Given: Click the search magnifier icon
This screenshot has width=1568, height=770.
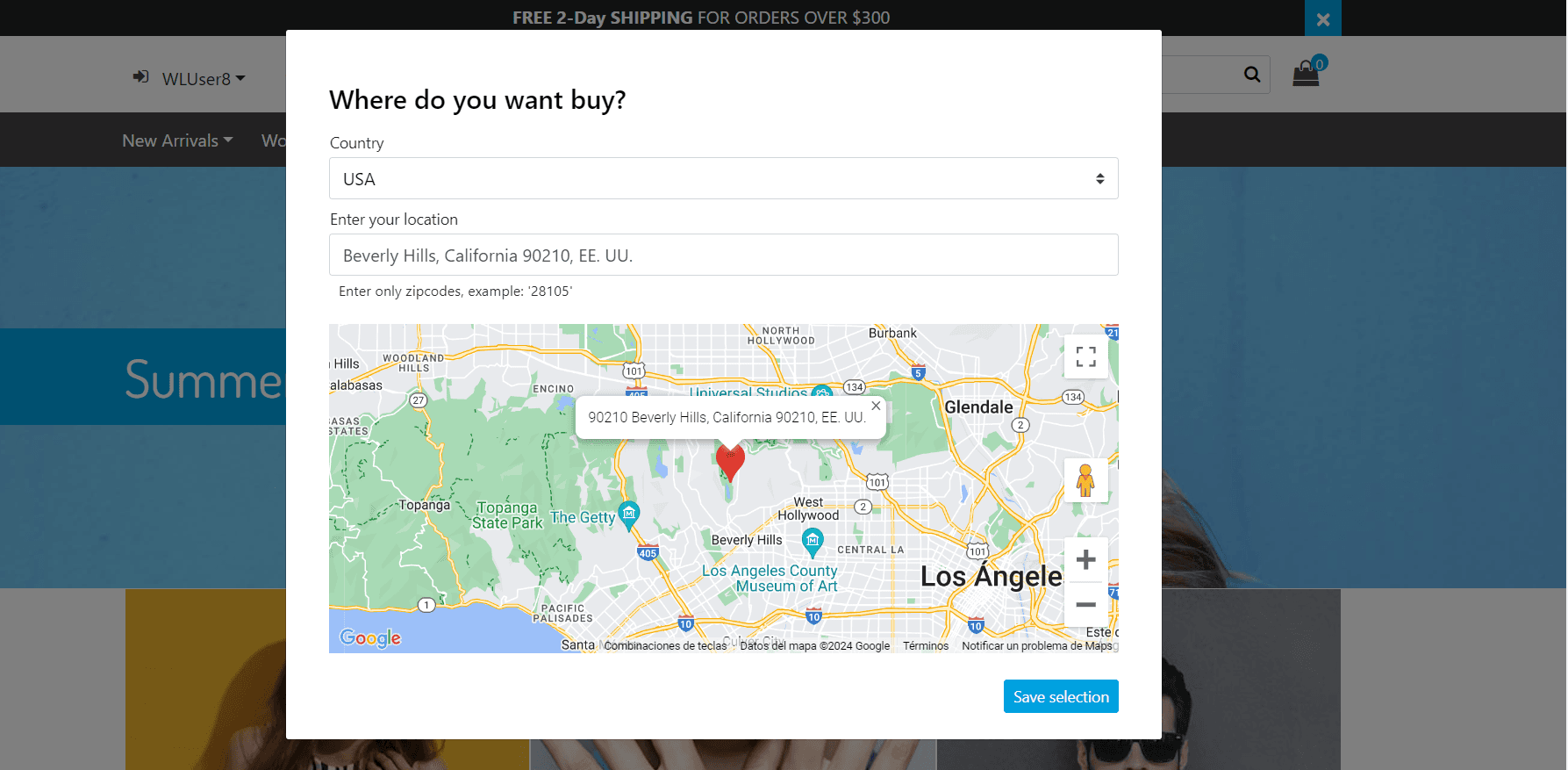Looking at the screenshot, I should pos(1252,75).
